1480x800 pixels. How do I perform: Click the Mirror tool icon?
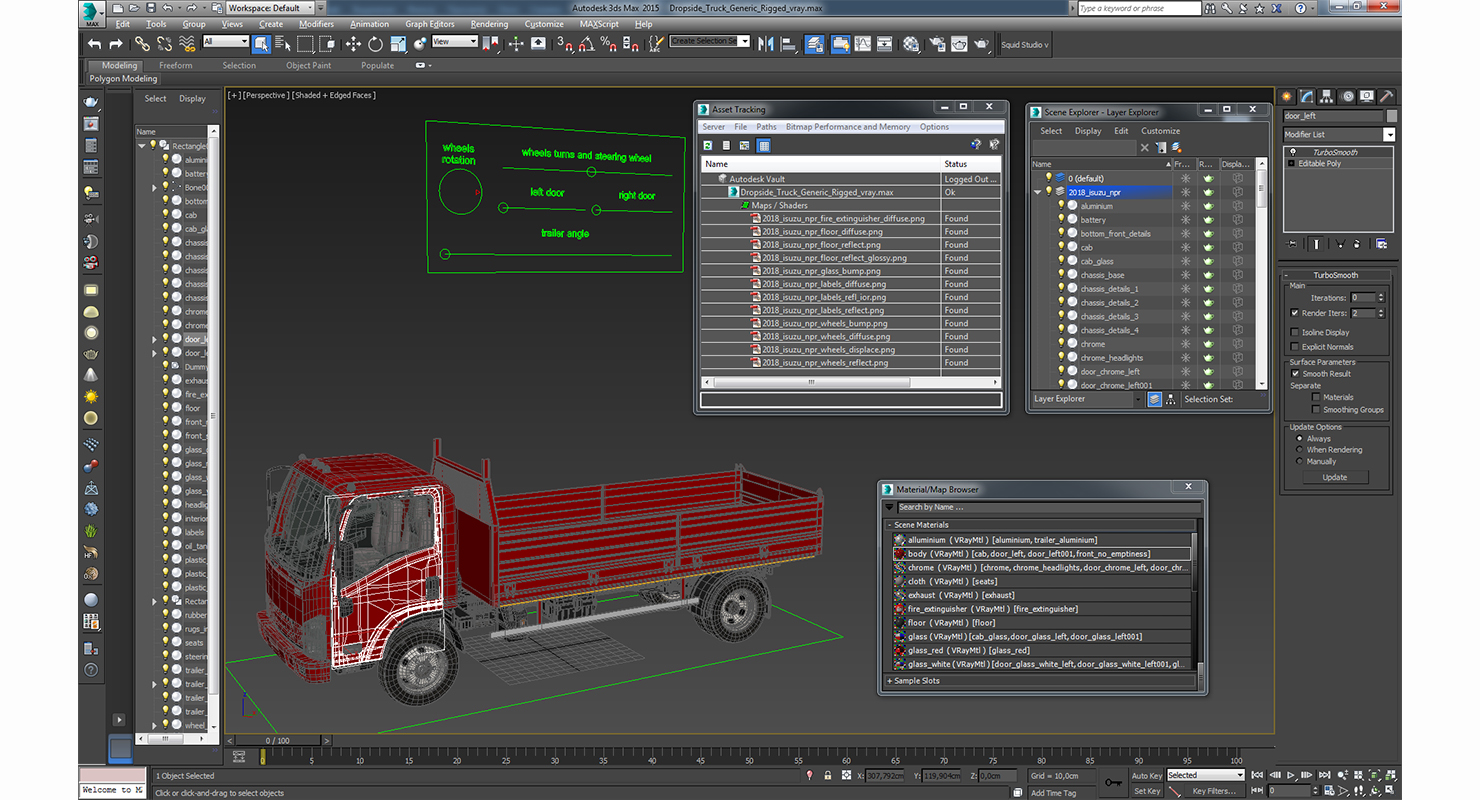tap(767, 44)
